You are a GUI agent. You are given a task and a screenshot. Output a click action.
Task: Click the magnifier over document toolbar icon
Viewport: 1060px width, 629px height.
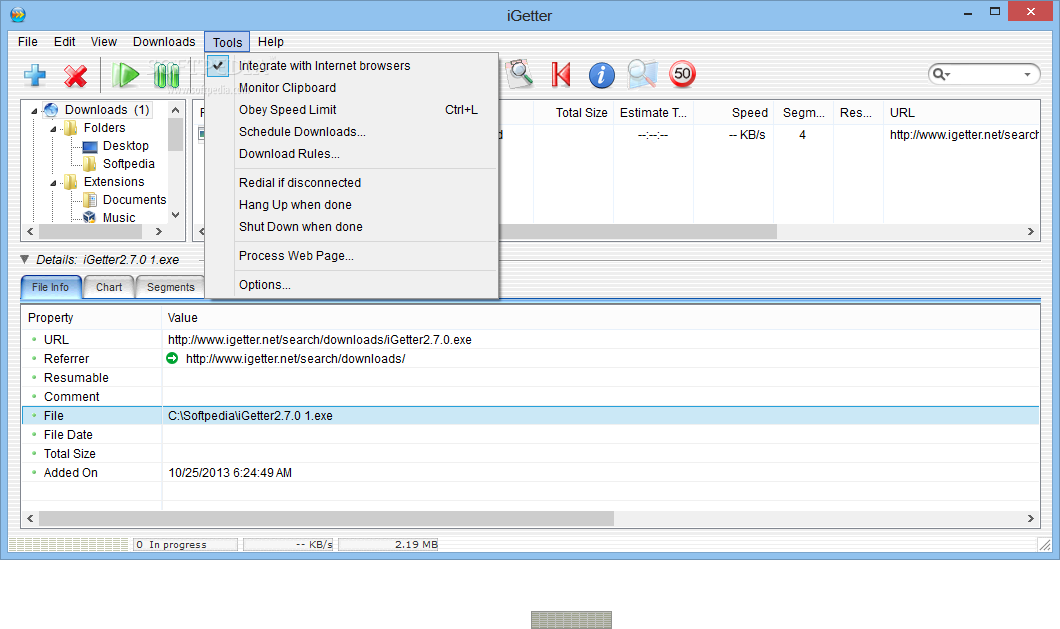point(520,74)
